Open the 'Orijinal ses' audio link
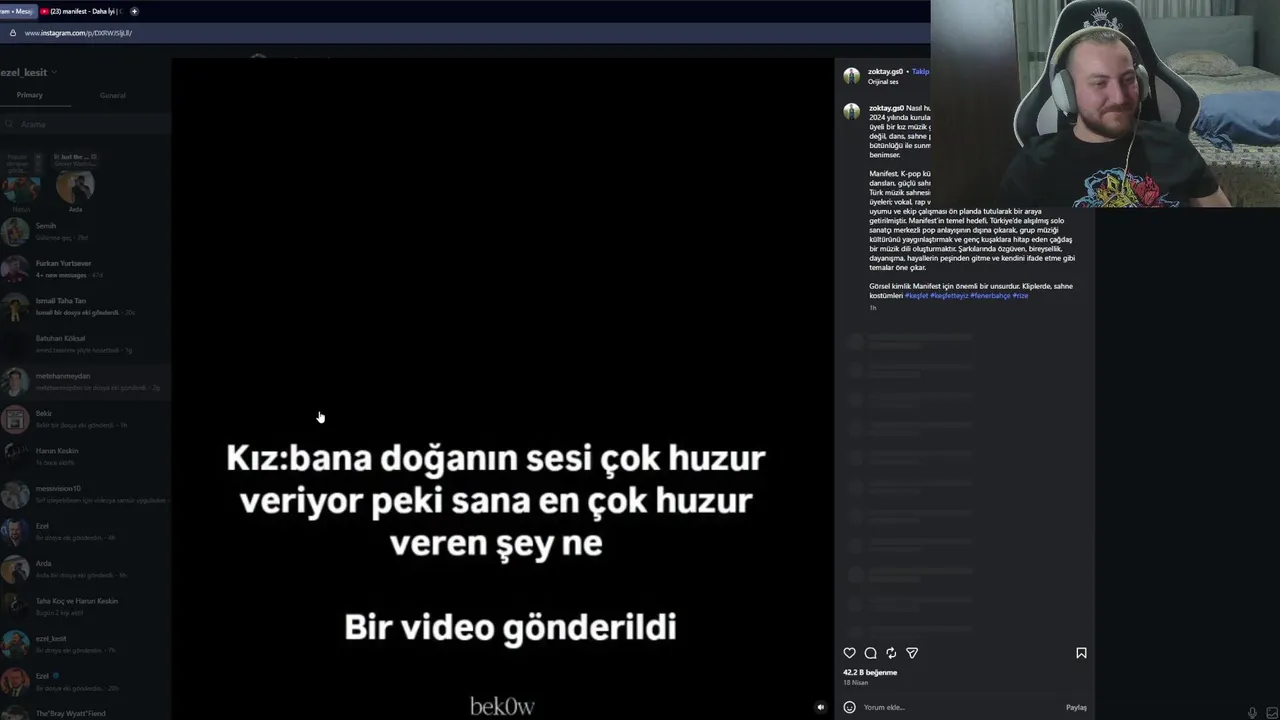Image resolution: width=1280 pixels, height=720 pixels. (x=883, y=82)
